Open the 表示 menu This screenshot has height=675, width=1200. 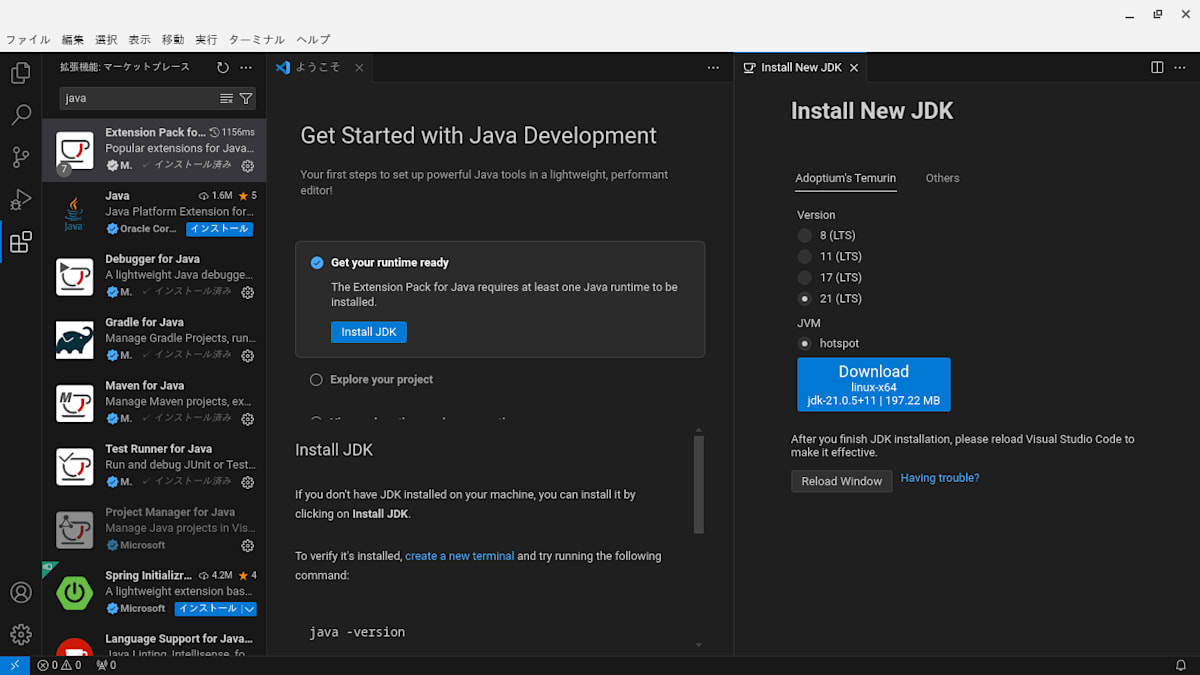pyautogui.click(x=139, y=40)
